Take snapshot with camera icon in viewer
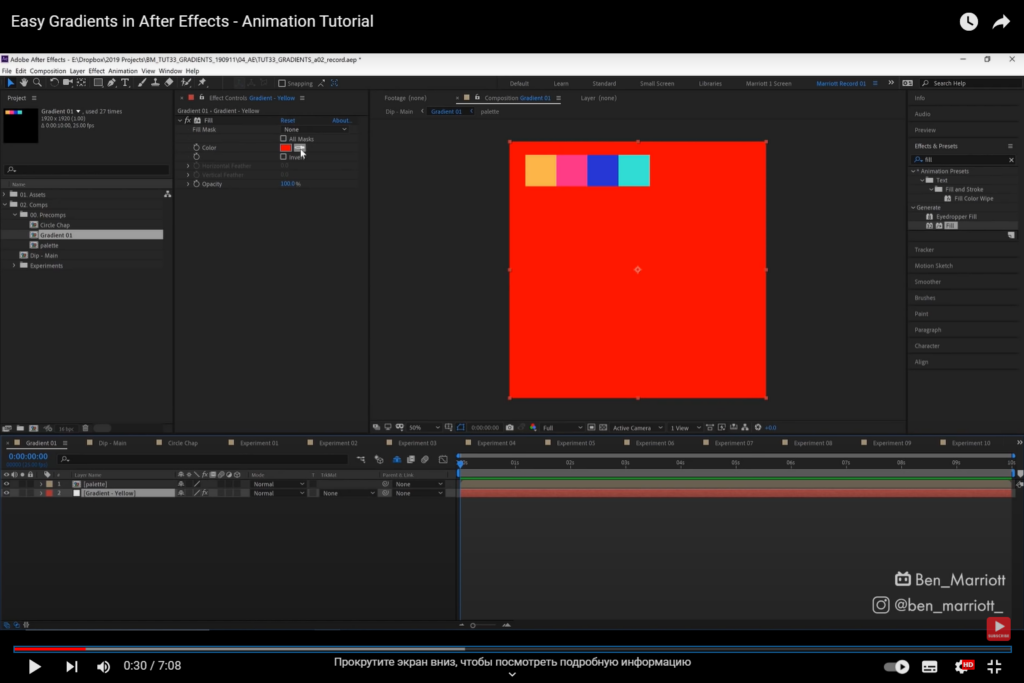Viewport: 1024px width, 683px height. 509,428
